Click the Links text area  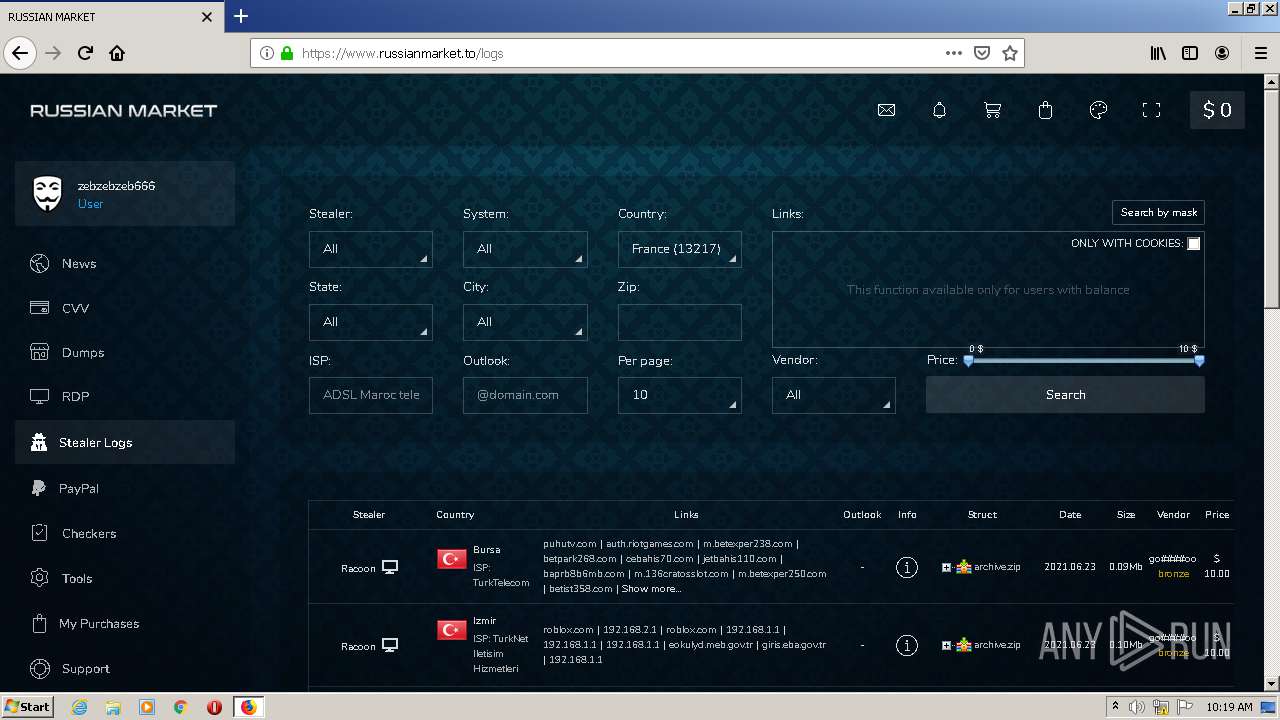tap(988, 290)
